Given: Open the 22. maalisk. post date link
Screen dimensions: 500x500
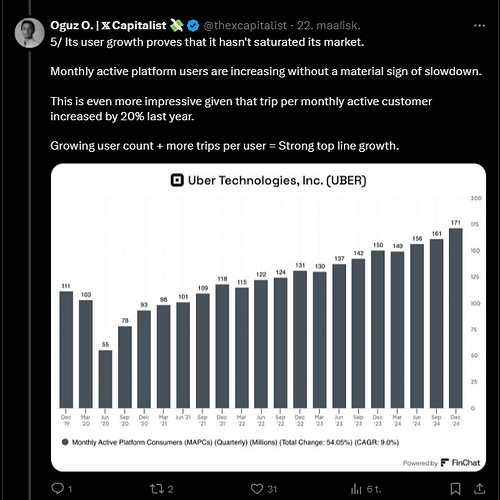Looking at the screenshot, I should pos(329,26).
